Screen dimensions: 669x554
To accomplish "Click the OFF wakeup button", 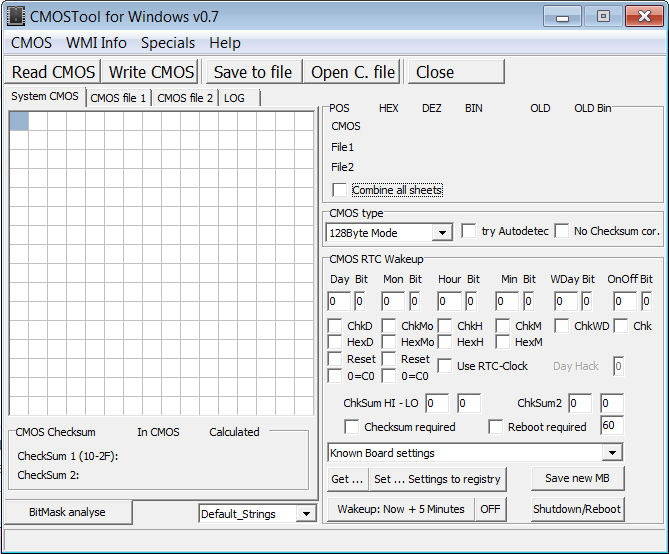I will click(490, 509).
